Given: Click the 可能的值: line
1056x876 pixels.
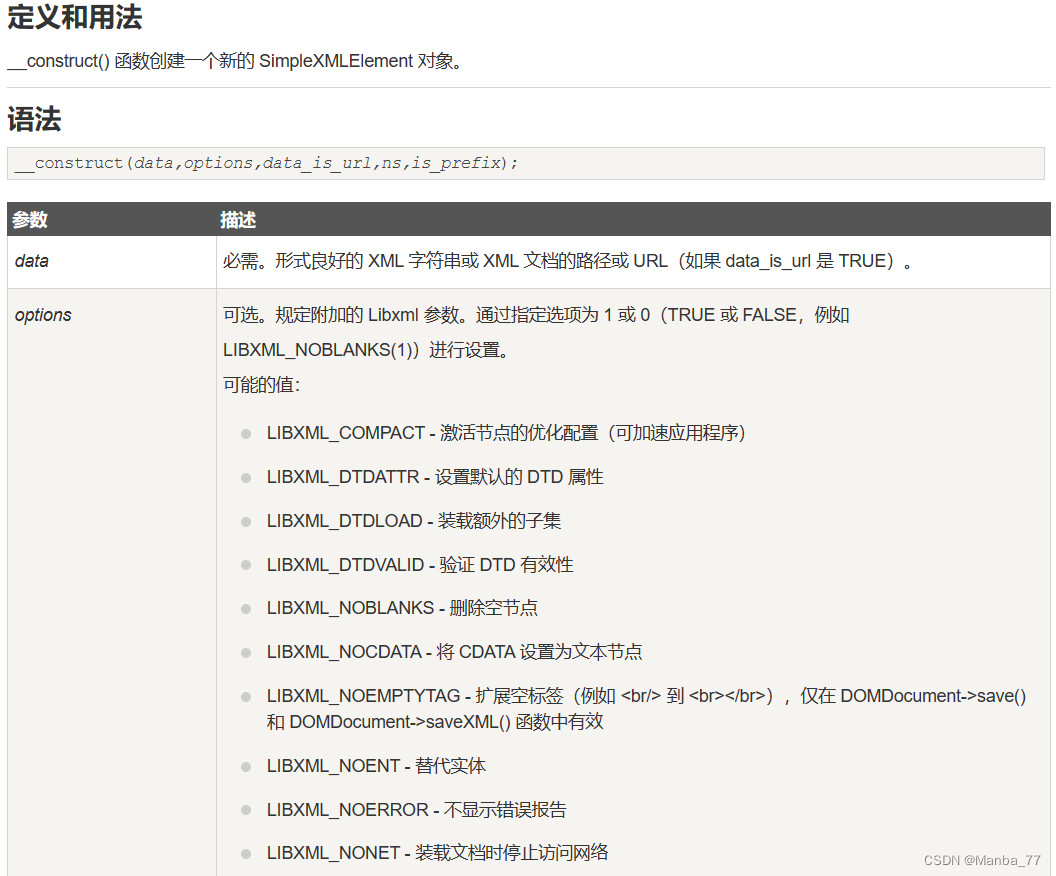Looking at the screenshot, I should (261, 384).
